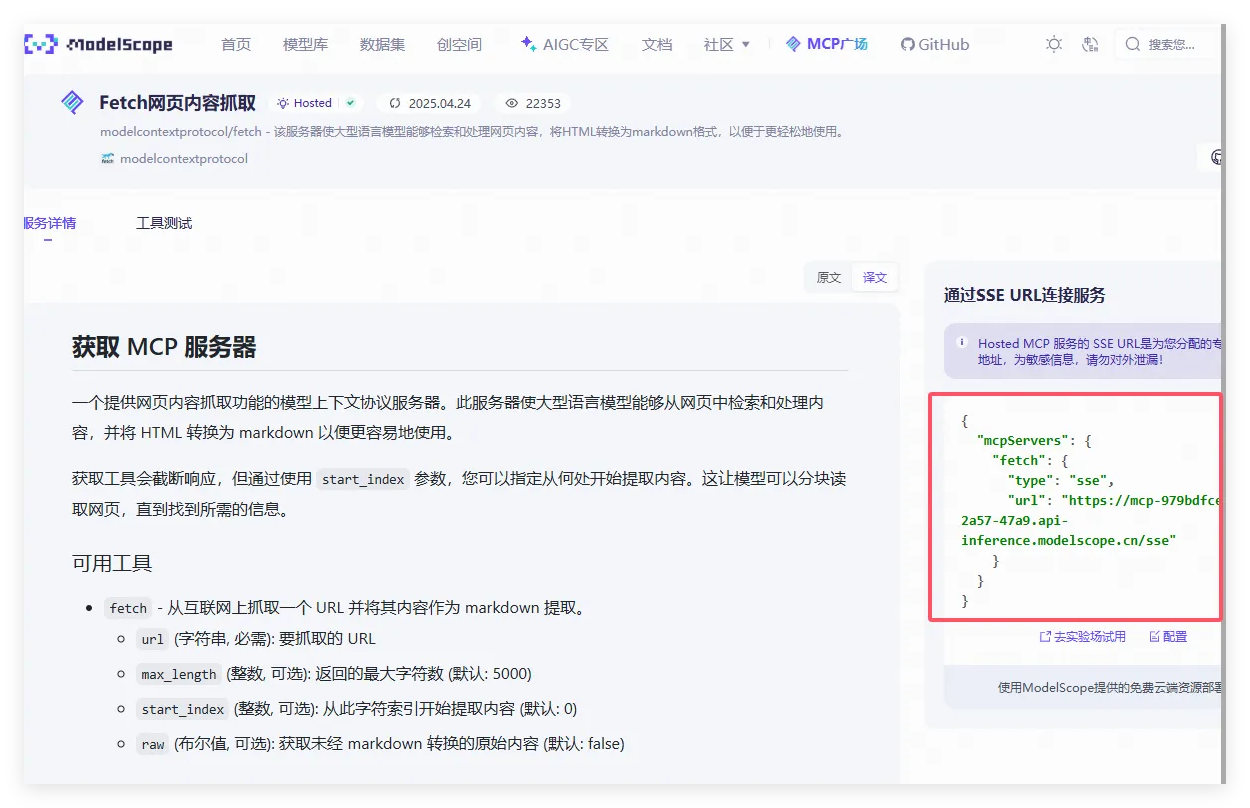Click the view count eye icon

point(512,103)
